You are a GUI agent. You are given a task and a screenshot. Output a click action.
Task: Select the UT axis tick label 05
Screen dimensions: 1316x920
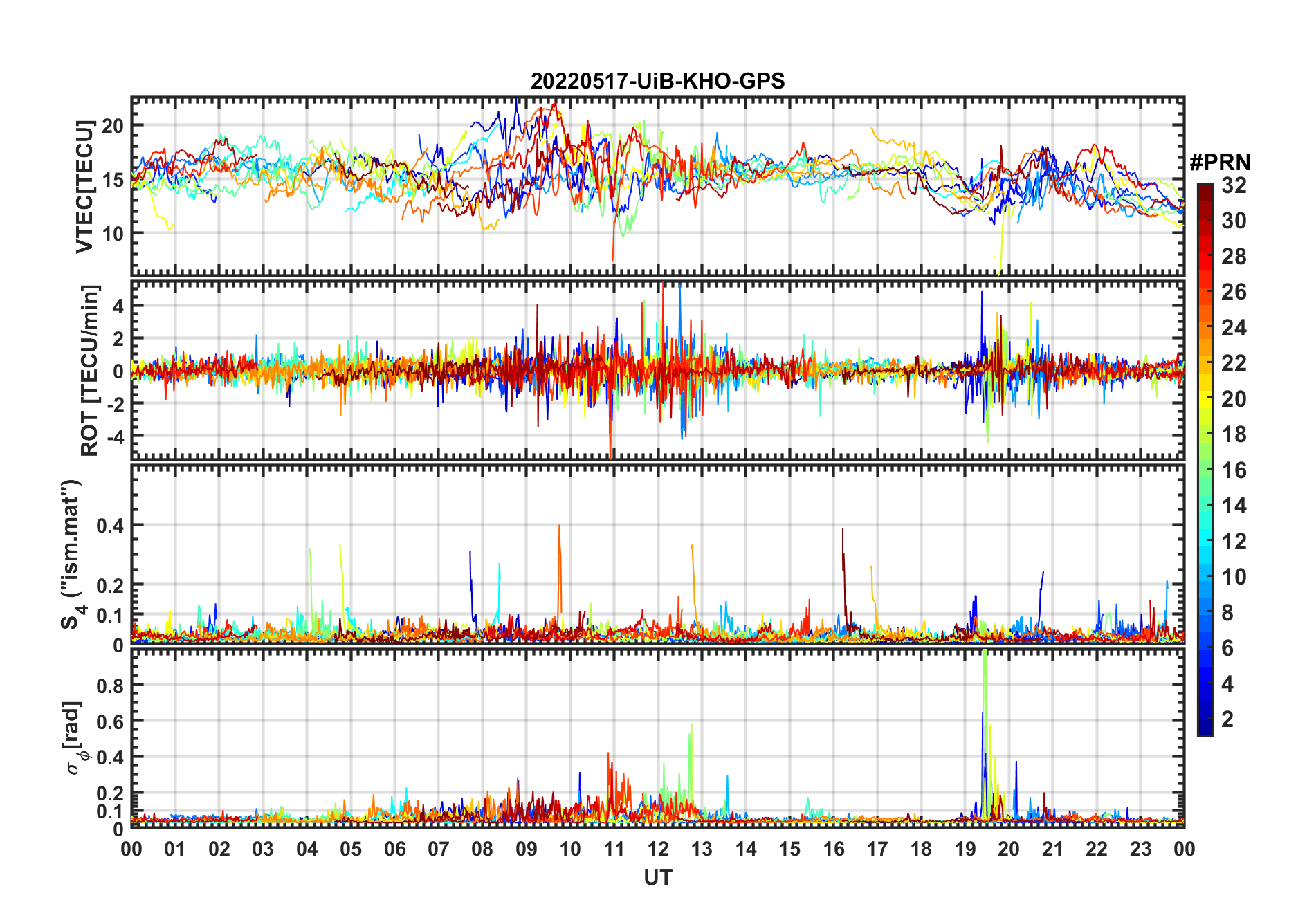tap(351, 849)
